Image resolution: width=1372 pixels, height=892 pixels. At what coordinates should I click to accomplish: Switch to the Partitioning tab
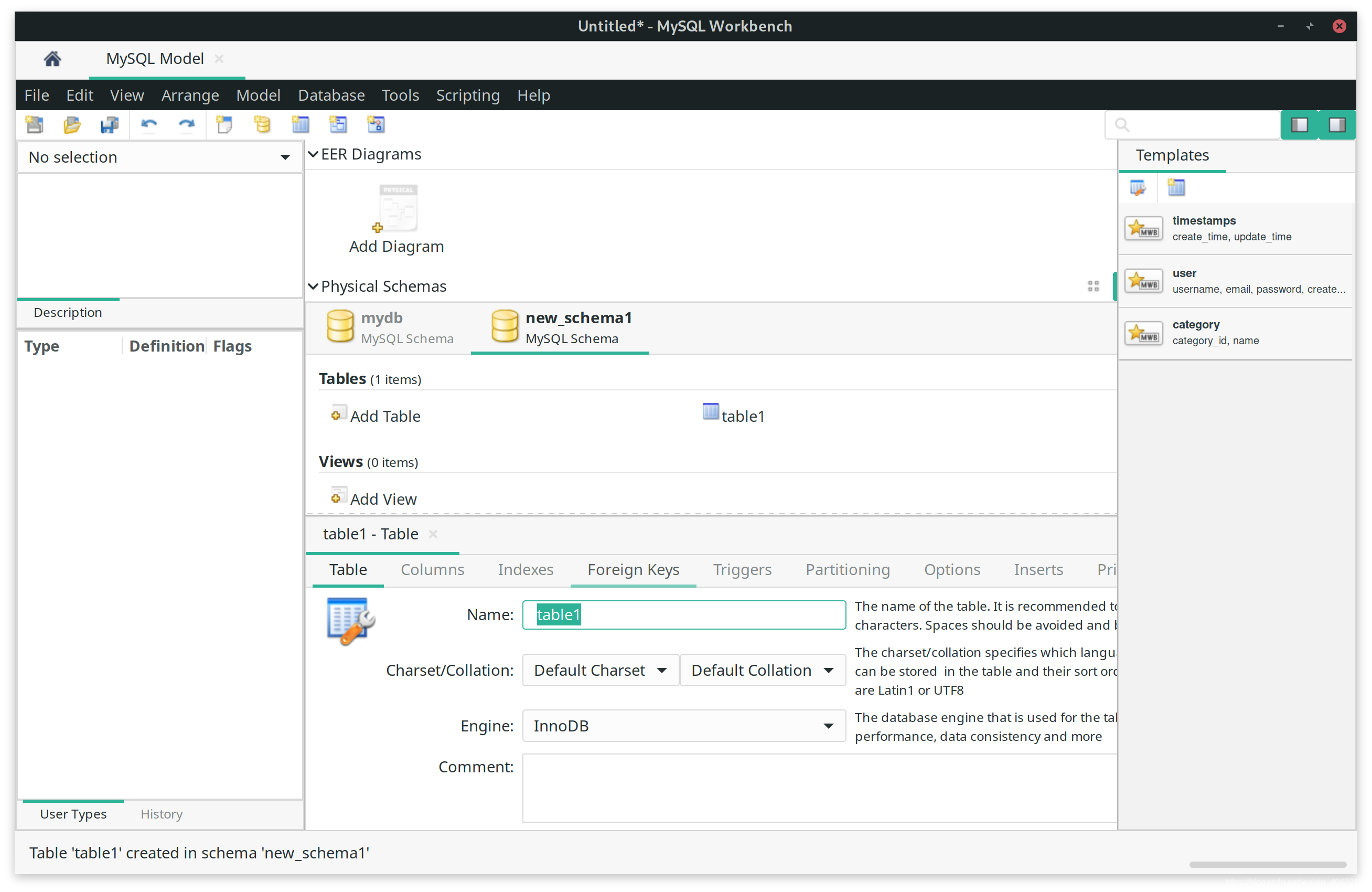click(848, 570)
